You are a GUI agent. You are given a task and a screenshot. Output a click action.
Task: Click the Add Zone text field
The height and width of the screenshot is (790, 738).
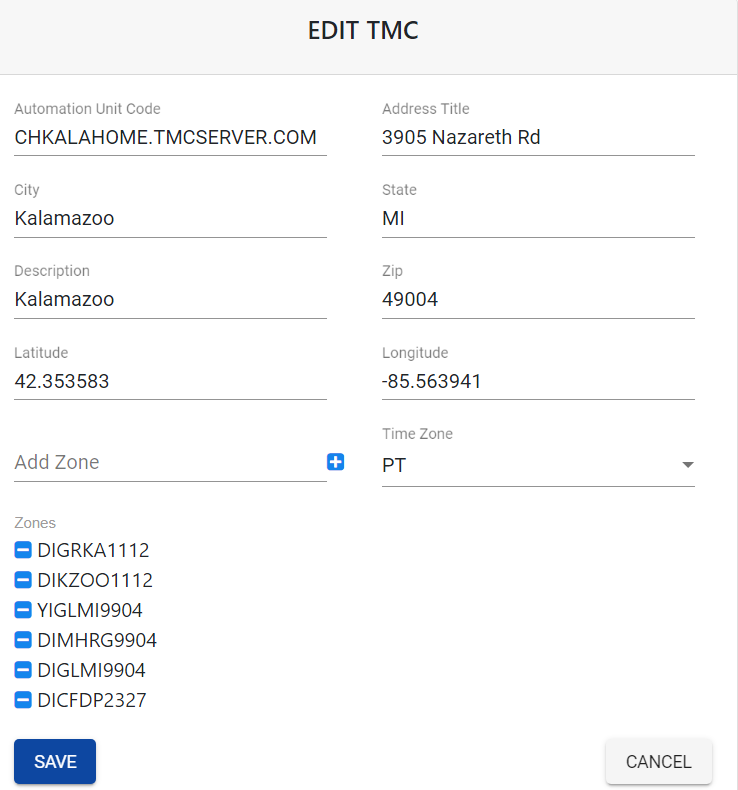pos(170,463)
